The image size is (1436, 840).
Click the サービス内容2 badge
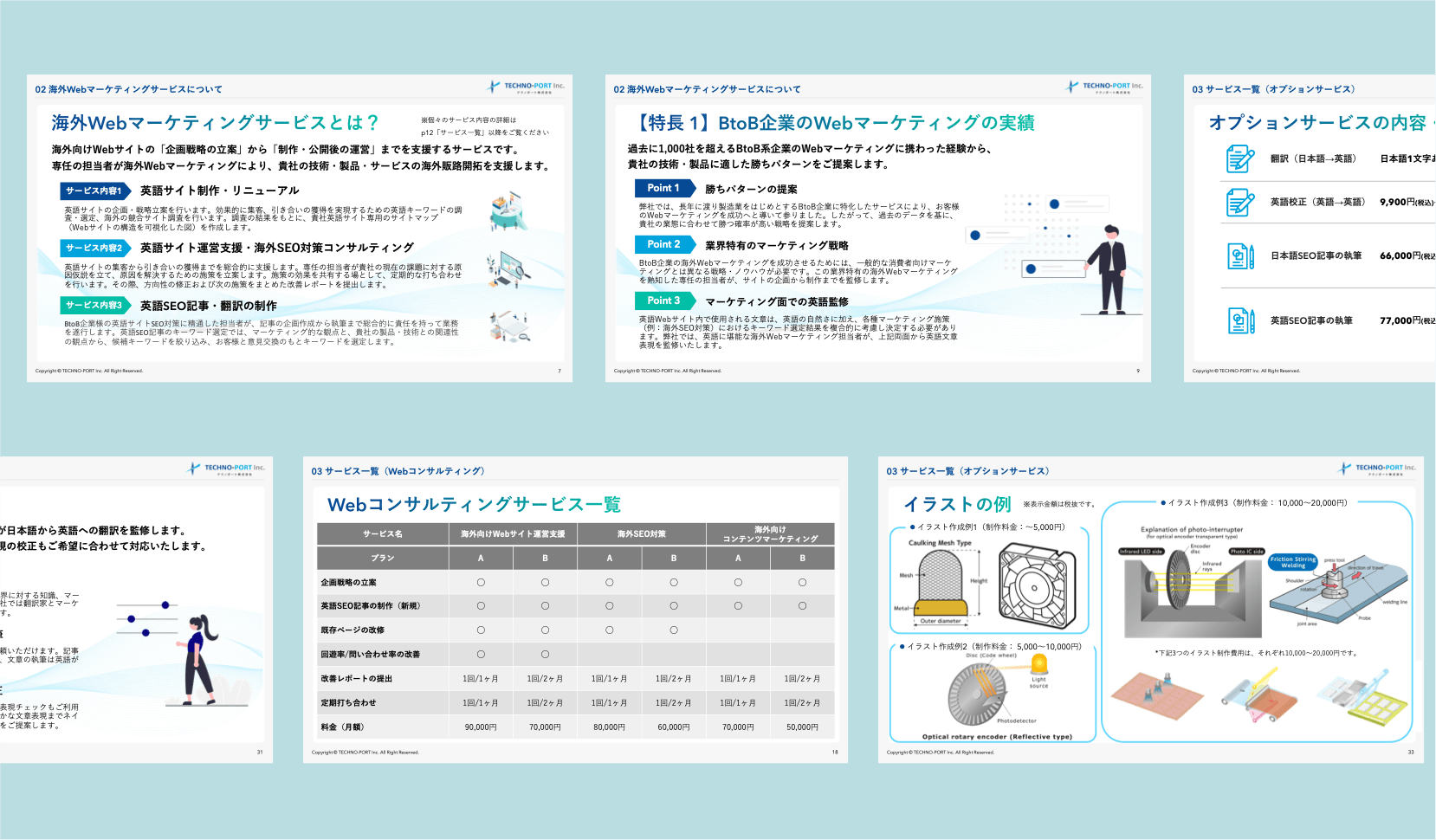point(94,248)
